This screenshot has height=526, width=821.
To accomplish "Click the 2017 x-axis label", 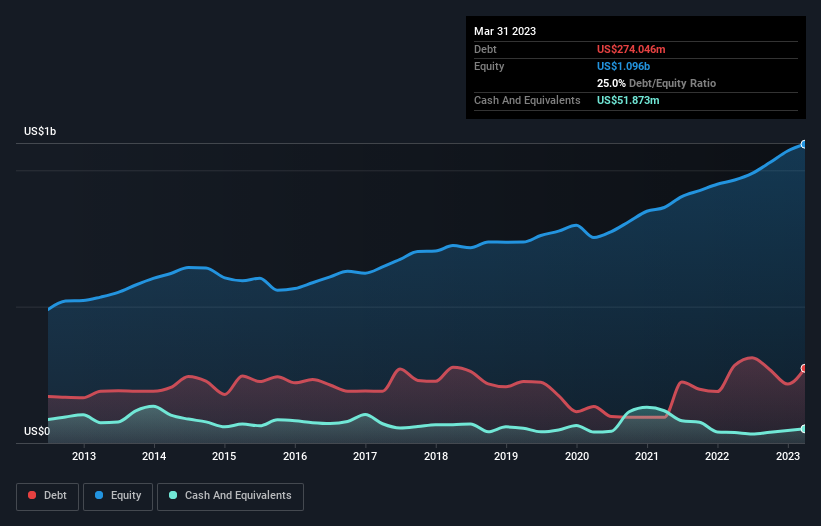I will pyautogui.click(x=365, y=456).
